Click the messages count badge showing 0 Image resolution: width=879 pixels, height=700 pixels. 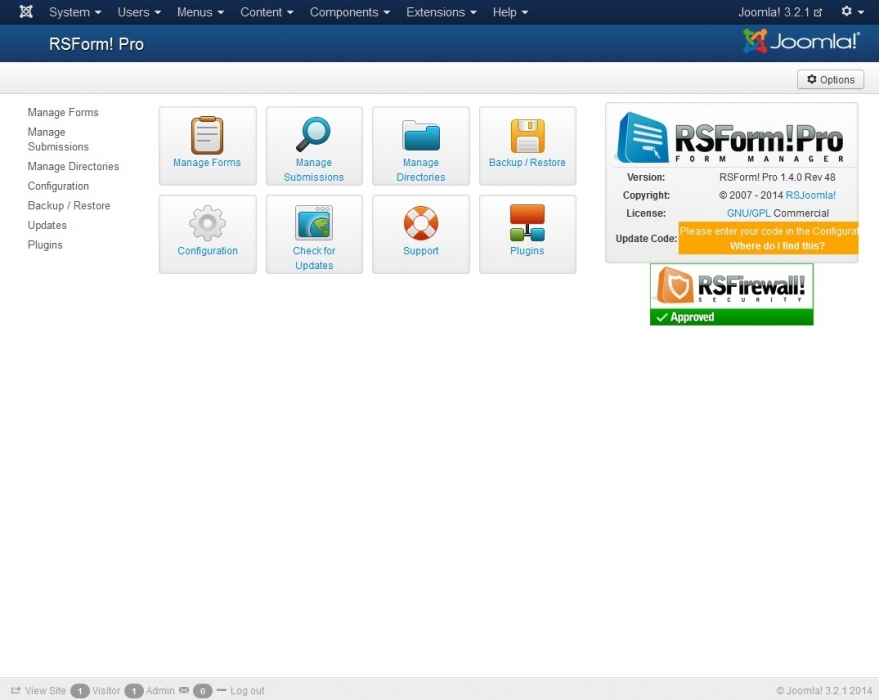tap(202, 691)
